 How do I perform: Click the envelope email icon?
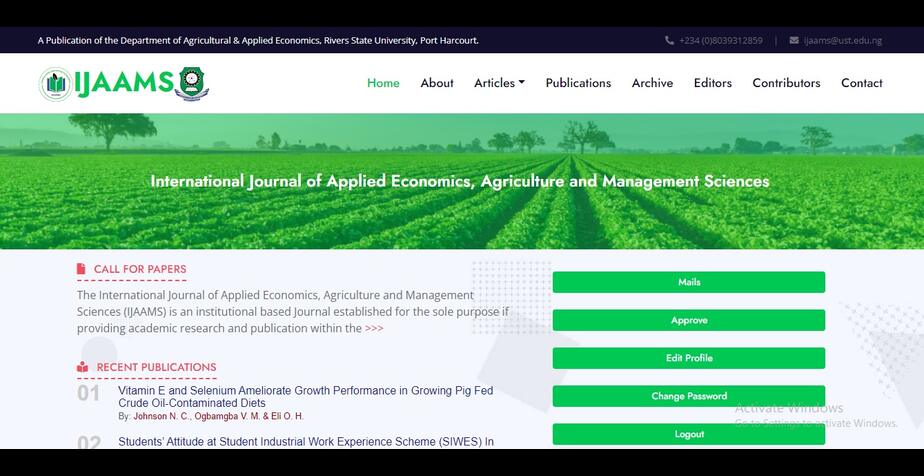coord(794,41)
